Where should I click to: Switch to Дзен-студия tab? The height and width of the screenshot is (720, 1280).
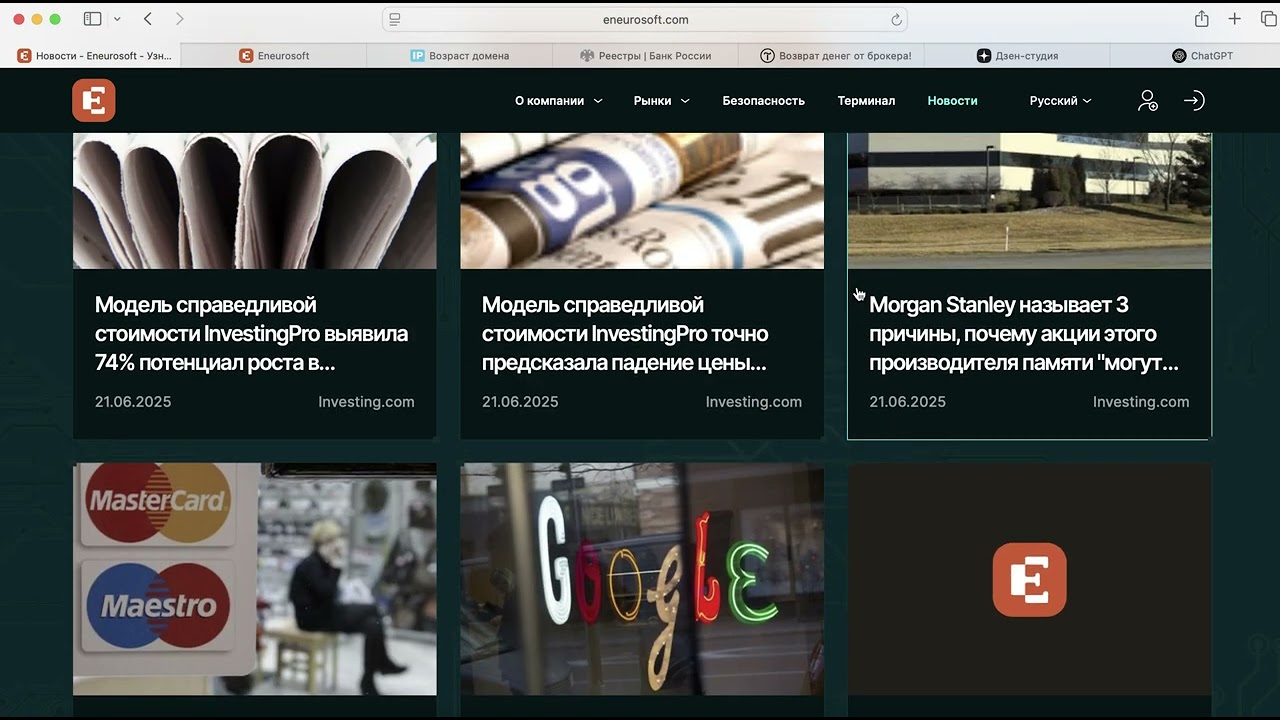[x=1018, y=56]
